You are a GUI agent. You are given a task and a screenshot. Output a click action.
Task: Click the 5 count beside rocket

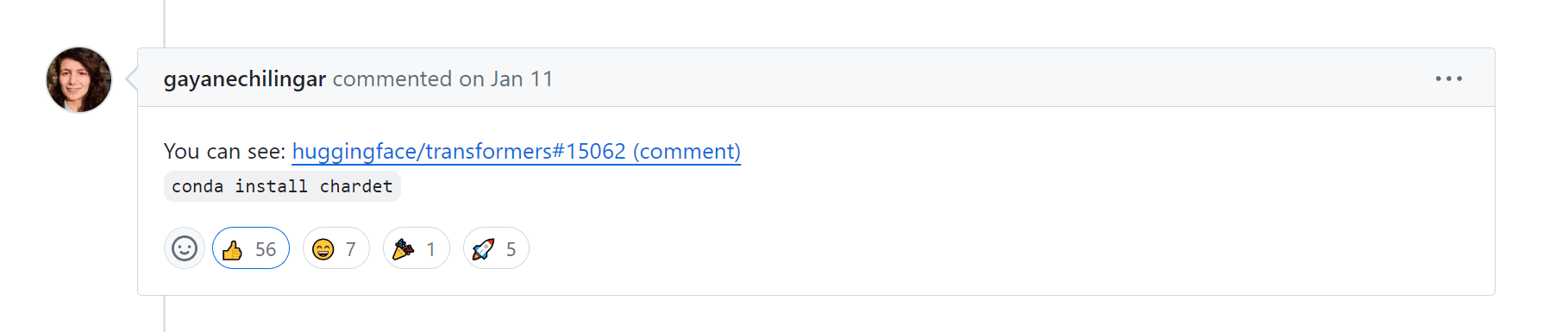click(x=511, y=249)
